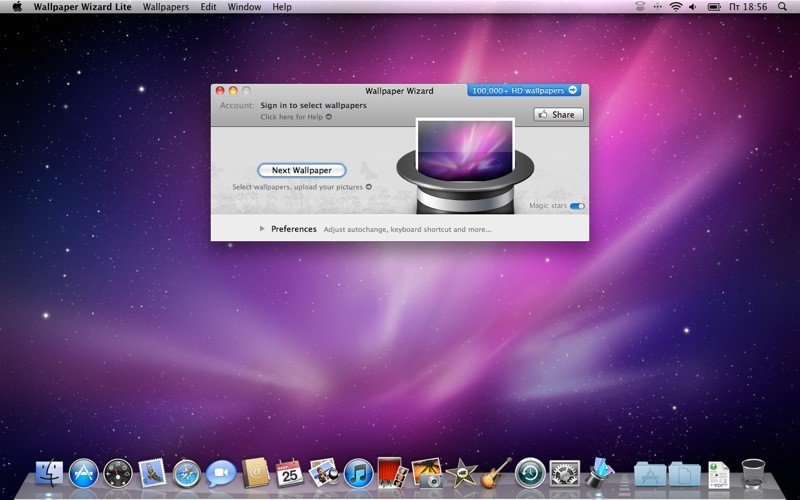Open iTunes music note icon
This screenshot has width=800, height=500.
(x=358, y=473)
